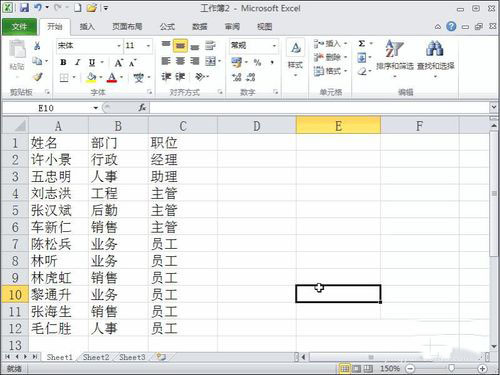
Task: Toggle top vertical alignment
Action: [166, 45]
